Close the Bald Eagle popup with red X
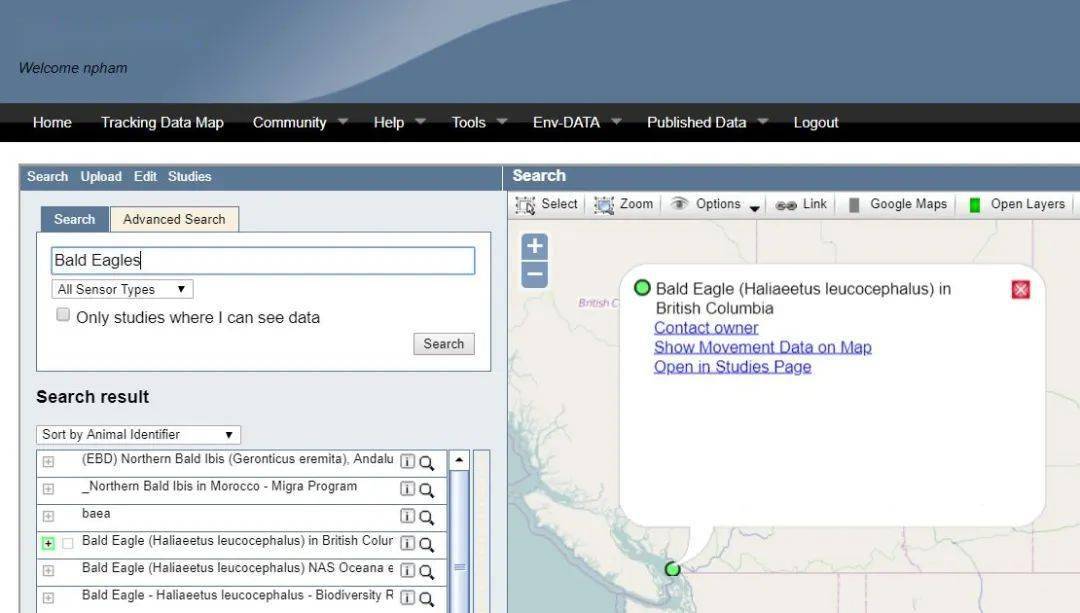The image size is (1080, 613). pos(1020,289)
